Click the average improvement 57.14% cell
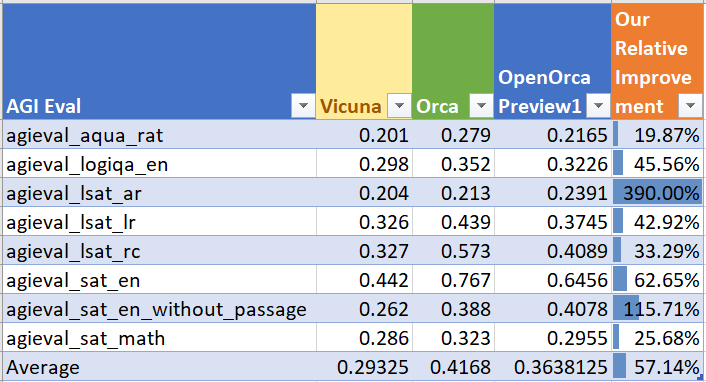 click(x=657, y=366)
